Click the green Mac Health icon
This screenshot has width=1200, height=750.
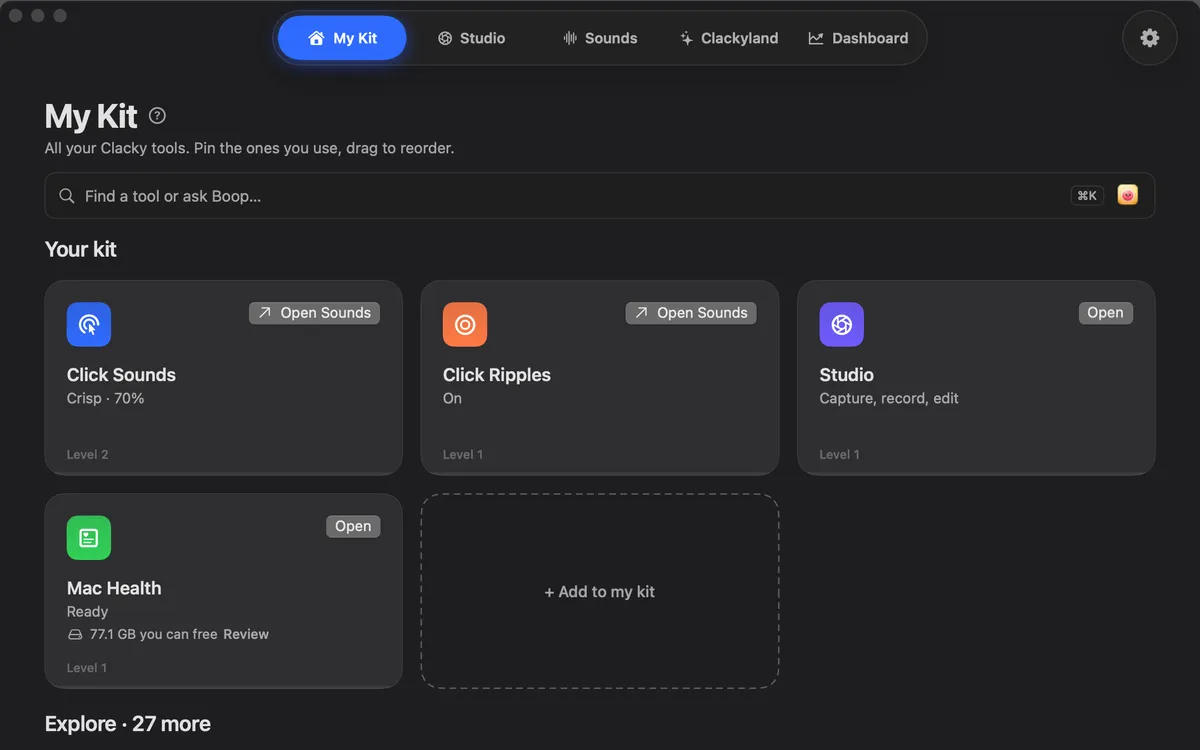[x=89, y=538]
